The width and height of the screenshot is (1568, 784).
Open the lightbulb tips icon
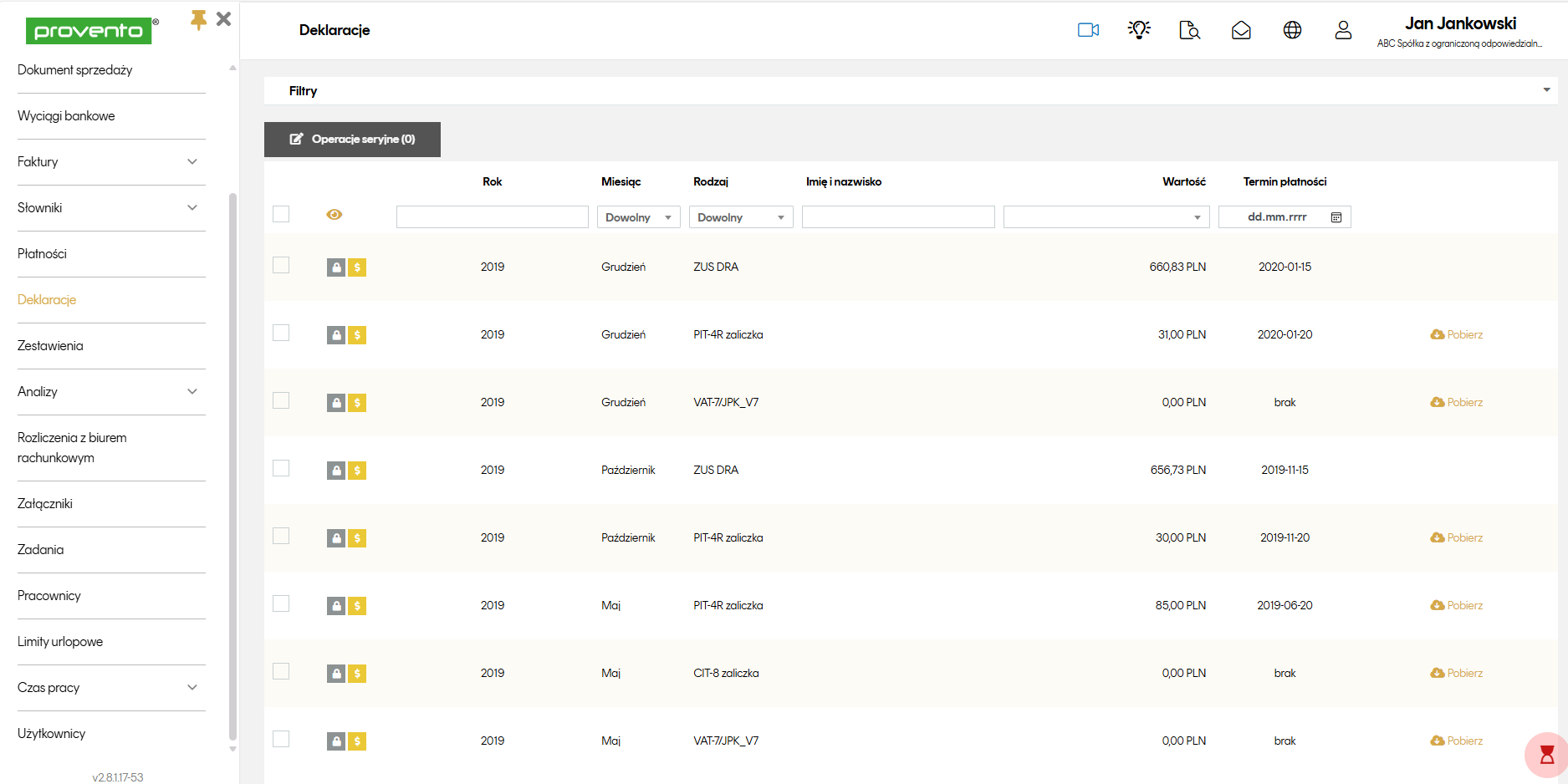pyautogui.click(x=1139, y=30)
